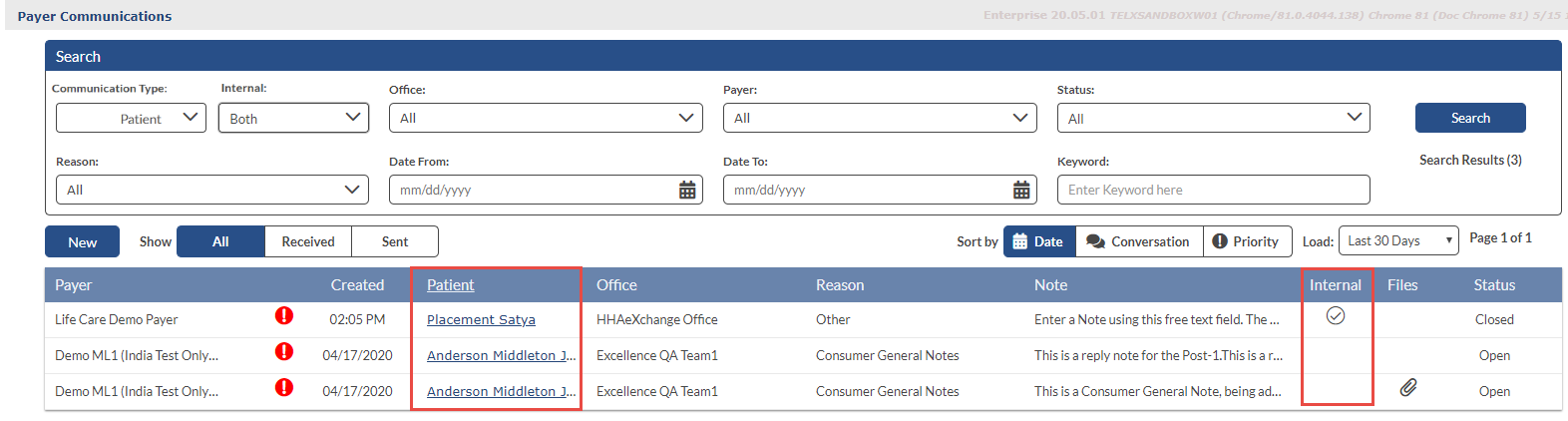The image size is (1568, 421).
Task: Show Received communications
Action: coord(308,241)
